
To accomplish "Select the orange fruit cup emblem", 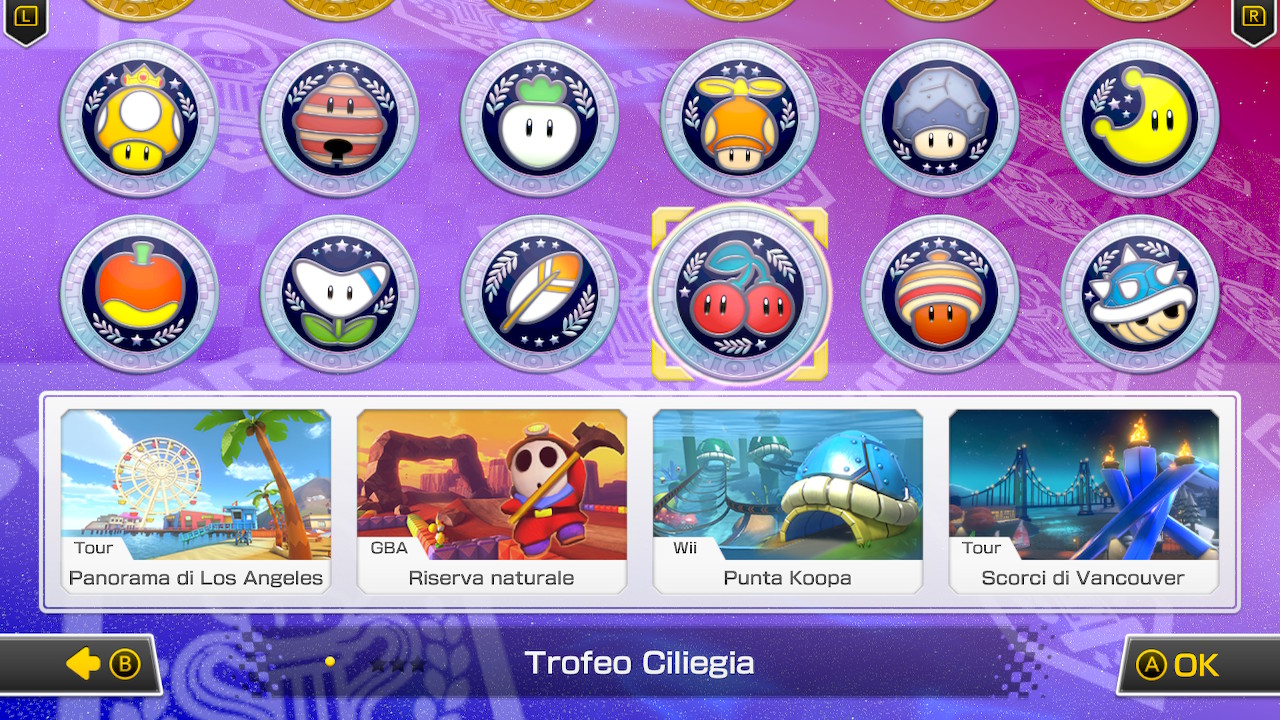I will [x=140, y=294].
